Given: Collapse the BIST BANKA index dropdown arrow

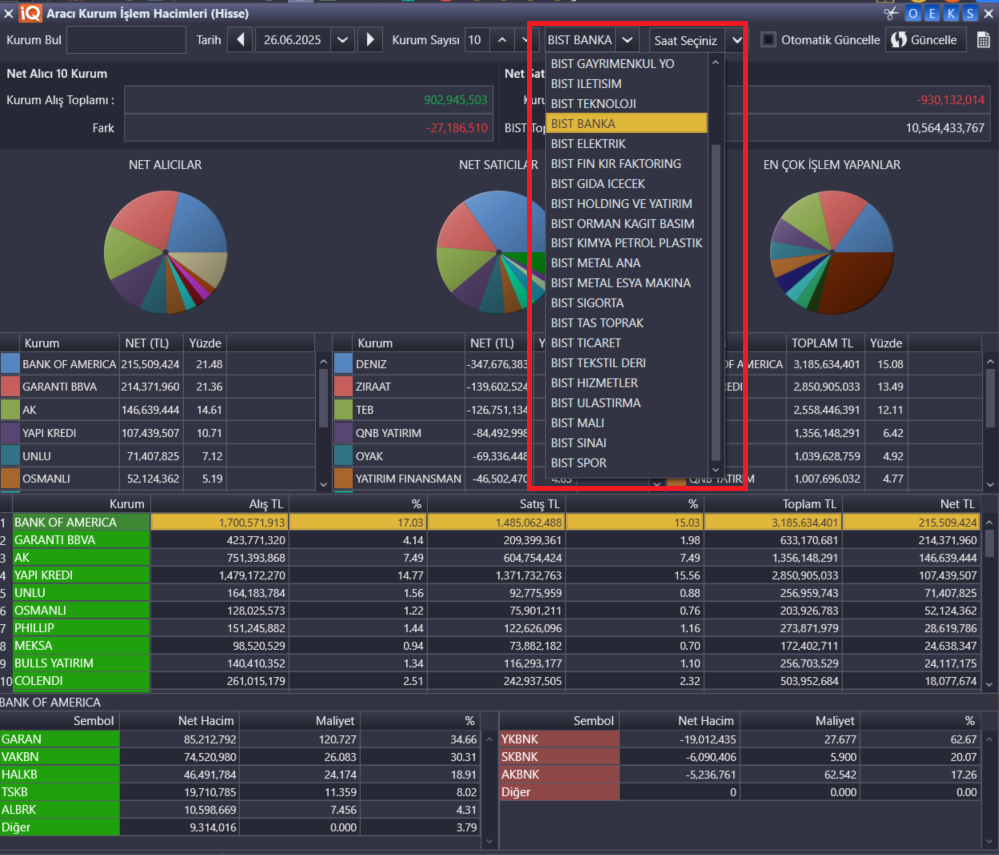Looking at the screenshot, I should 628,40.
